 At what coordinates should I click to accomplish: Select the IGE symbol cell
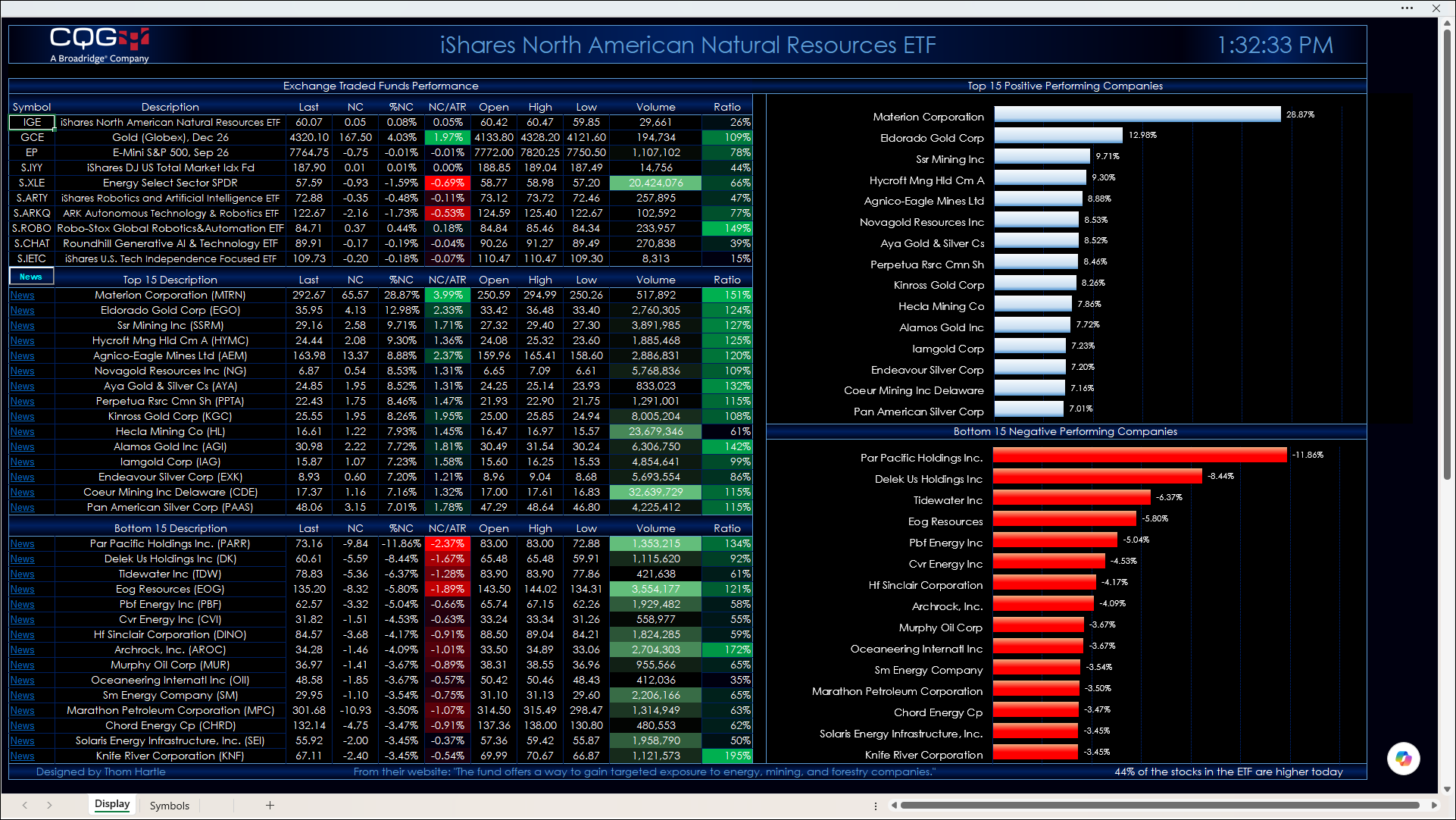tap(32, 122)
